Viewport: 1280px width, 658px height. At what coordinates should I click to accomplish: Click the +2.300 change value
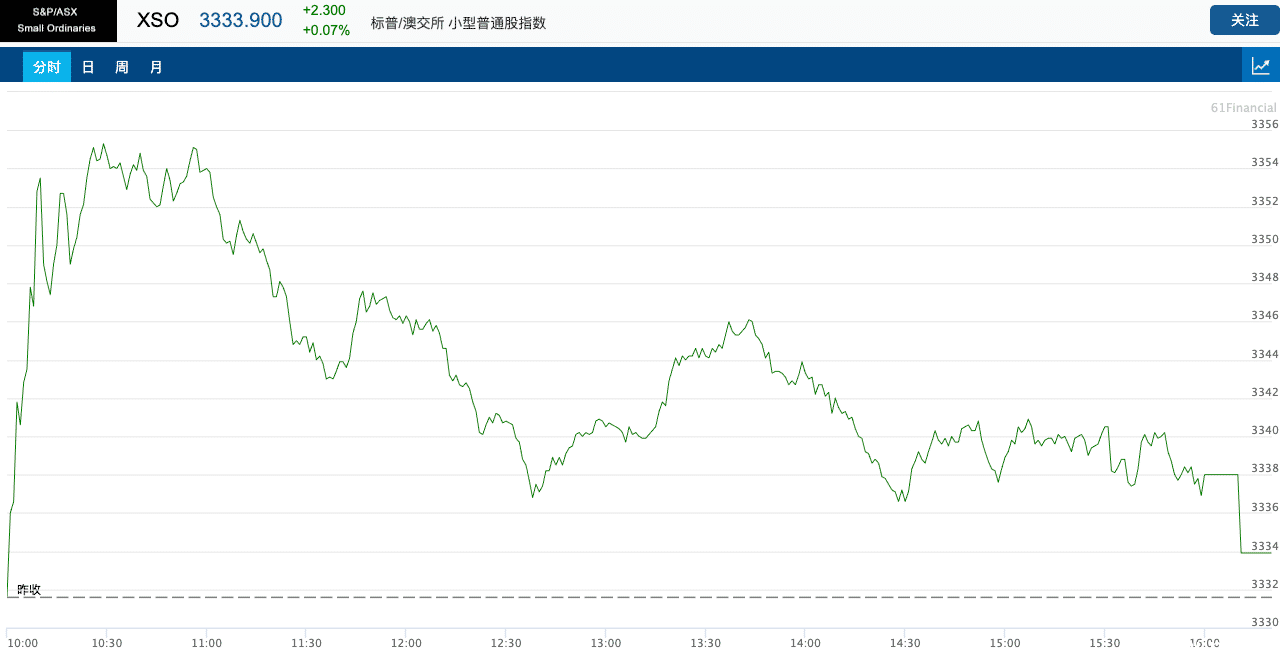point(324,10)
